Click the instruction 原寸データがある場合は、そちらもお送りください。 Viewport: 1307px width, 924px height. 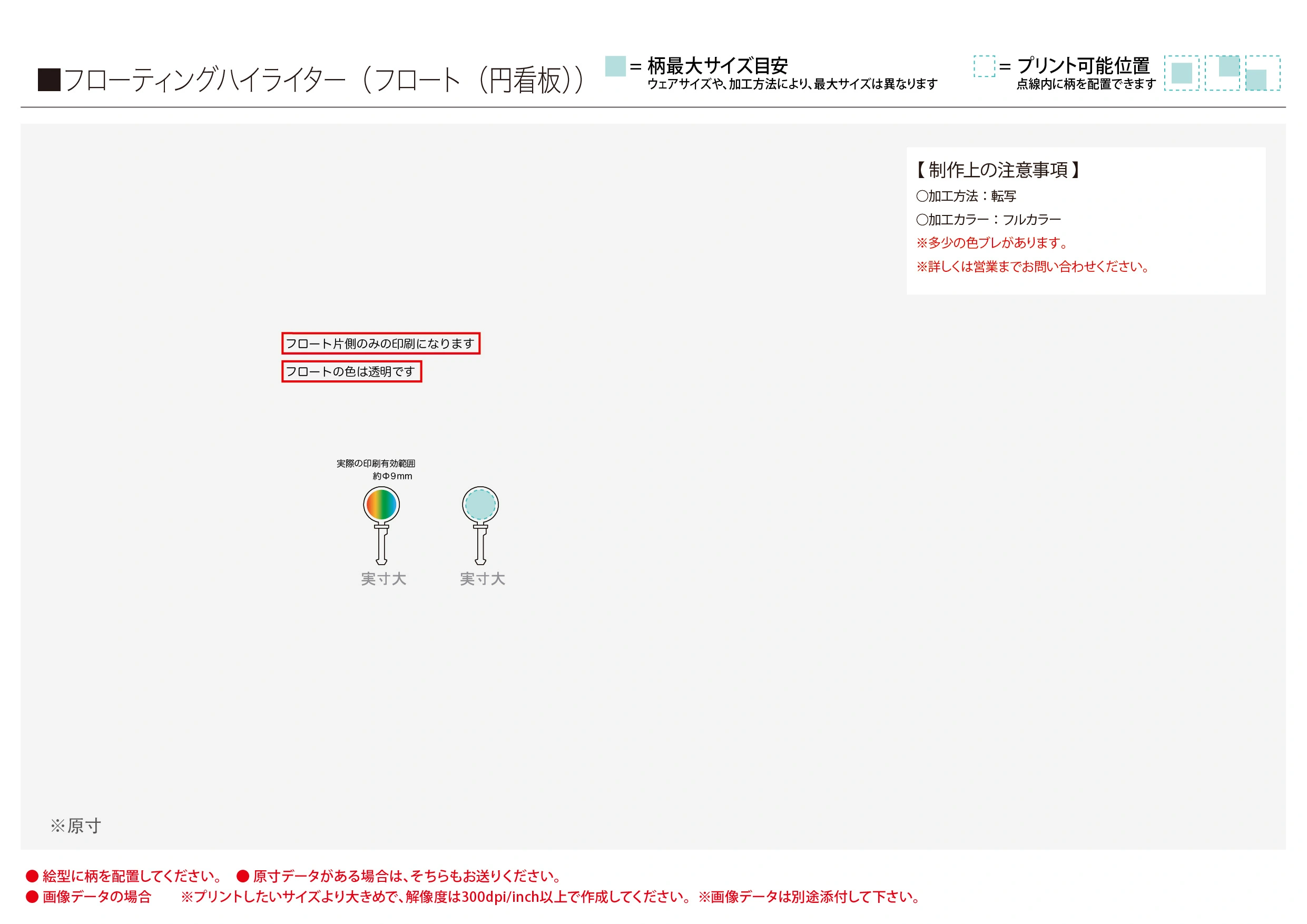(x=409, y=876)
